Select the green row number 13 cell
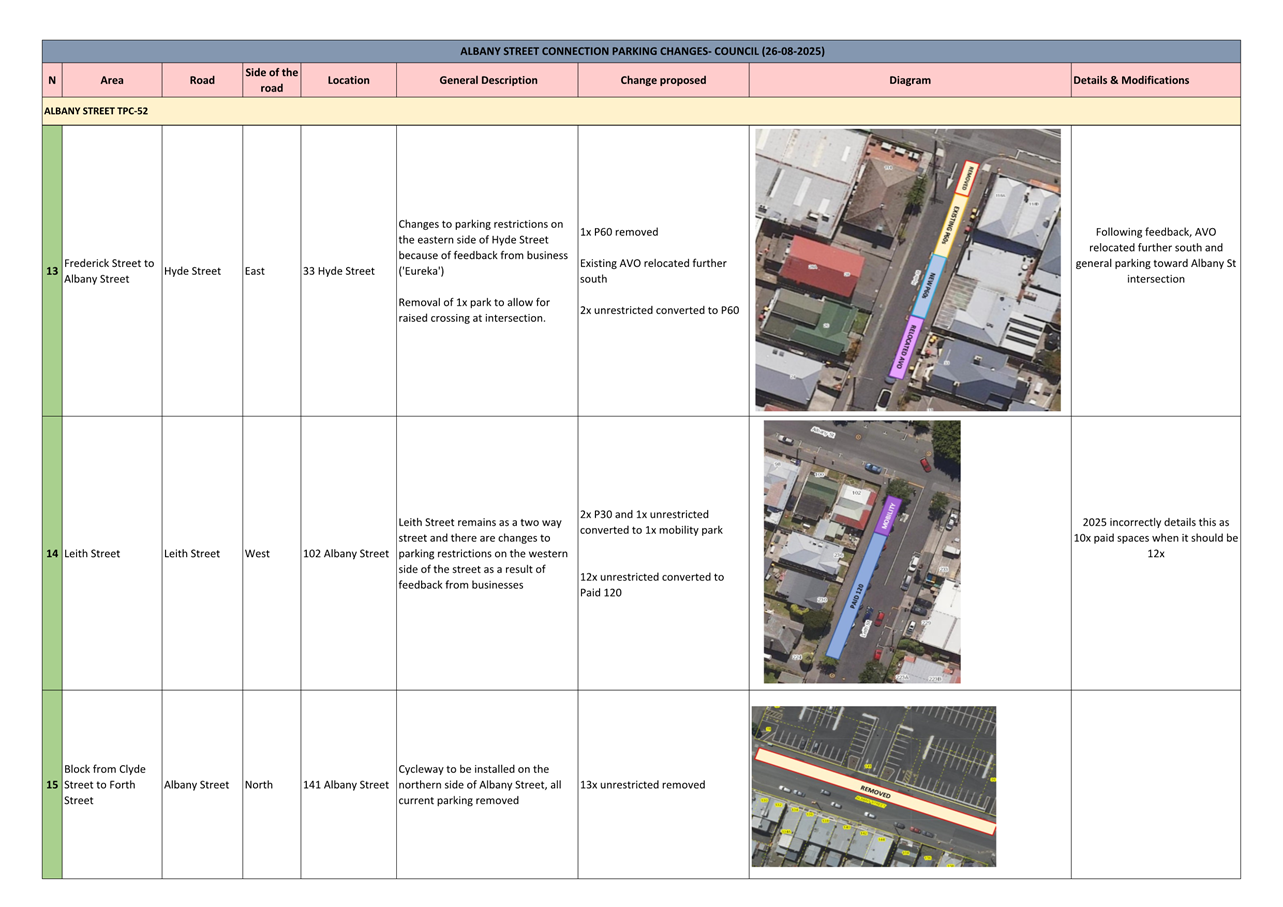This screenshot has height=907, width=1283. 52,271
